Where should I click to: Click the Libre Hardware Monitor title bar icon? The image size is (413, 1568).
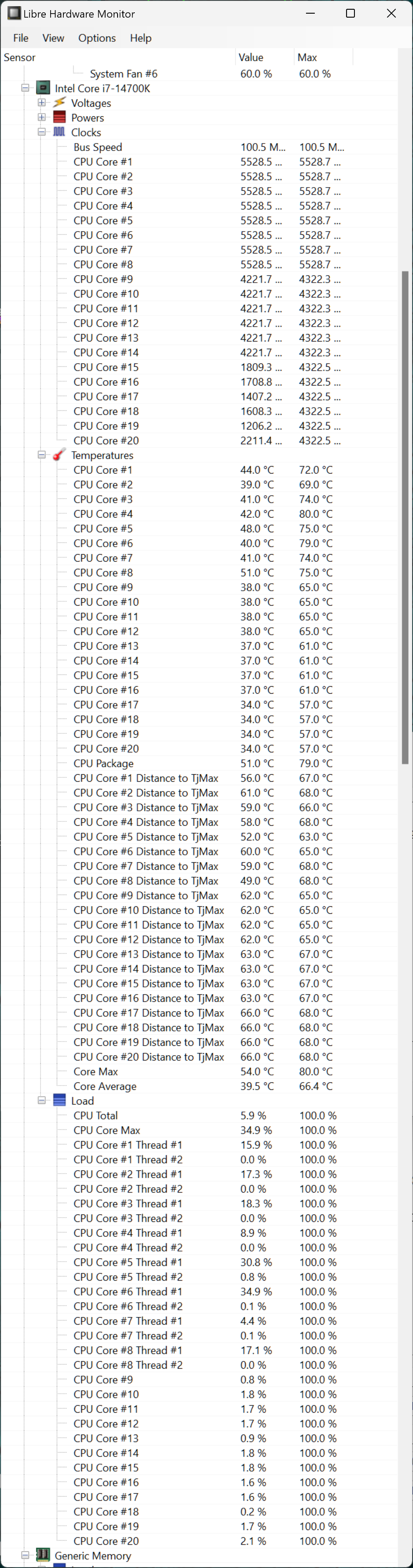pos(13,13)
